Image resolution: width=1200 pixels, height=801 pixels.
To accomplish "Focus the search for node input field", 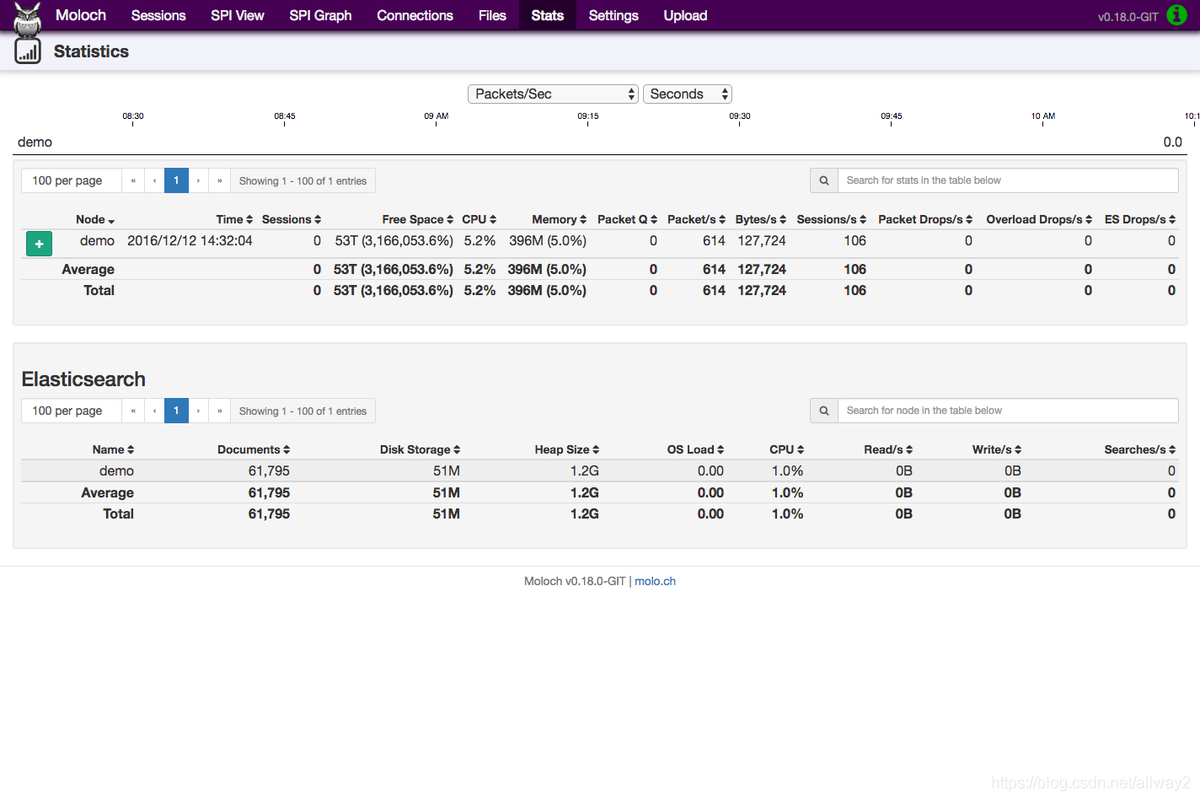I will click(1008, 411).
